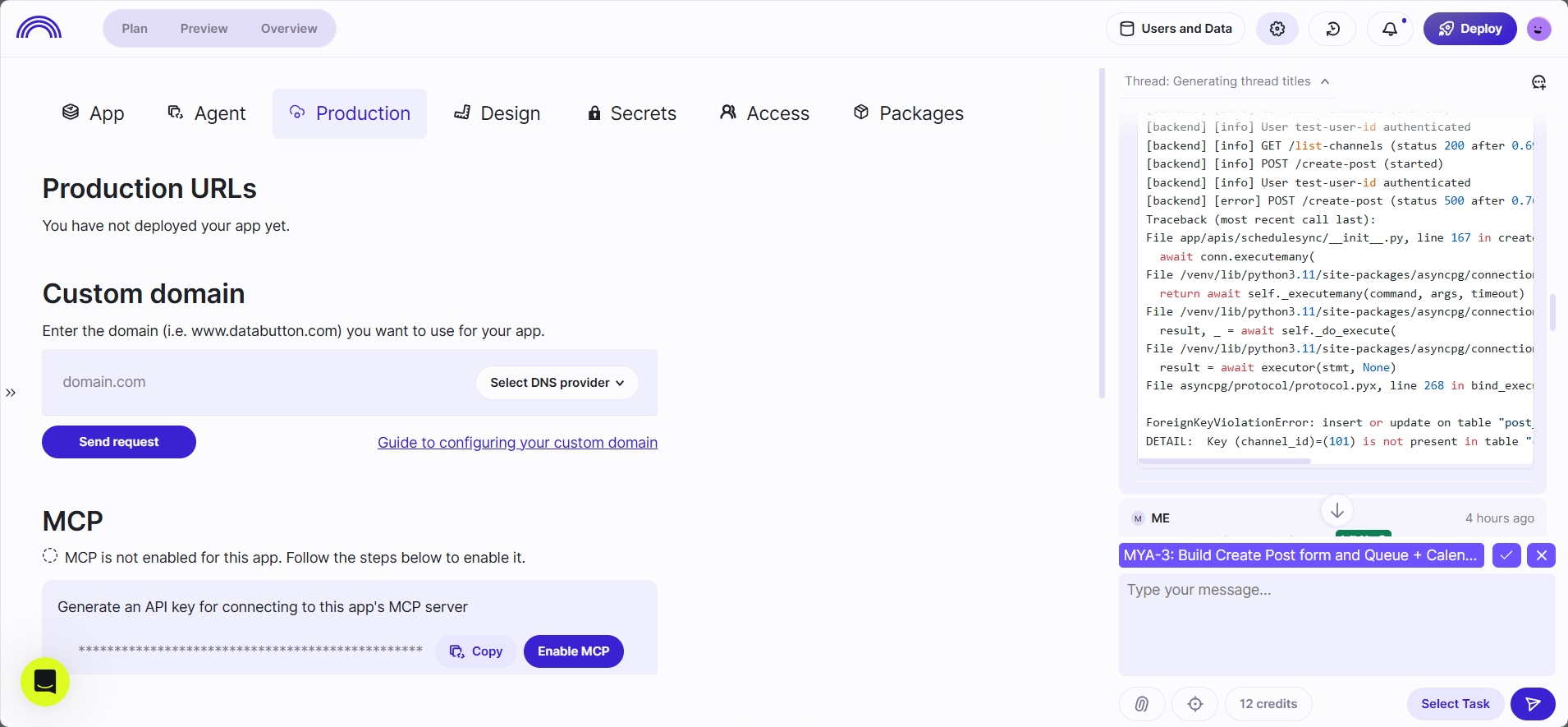The image size is (1568, 727).
Task: Open version history clock icon
Action: tap(1333, 29)
